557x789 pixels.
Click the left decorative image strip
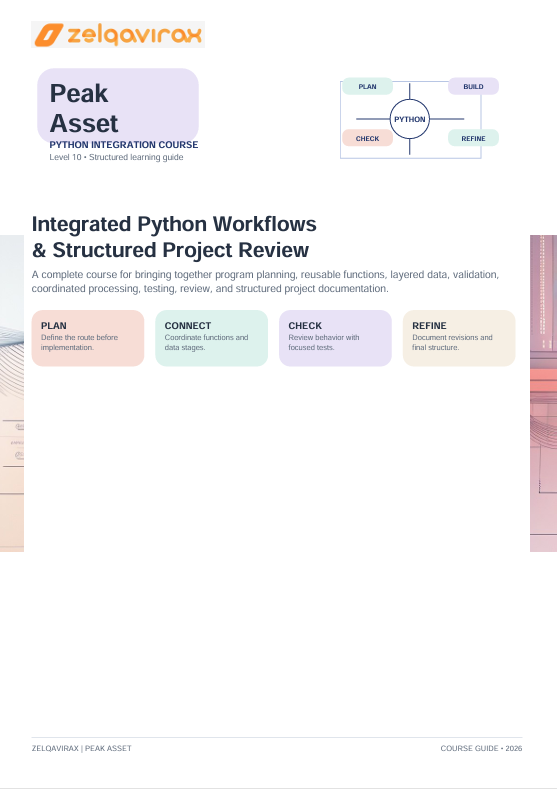(12, 393)
